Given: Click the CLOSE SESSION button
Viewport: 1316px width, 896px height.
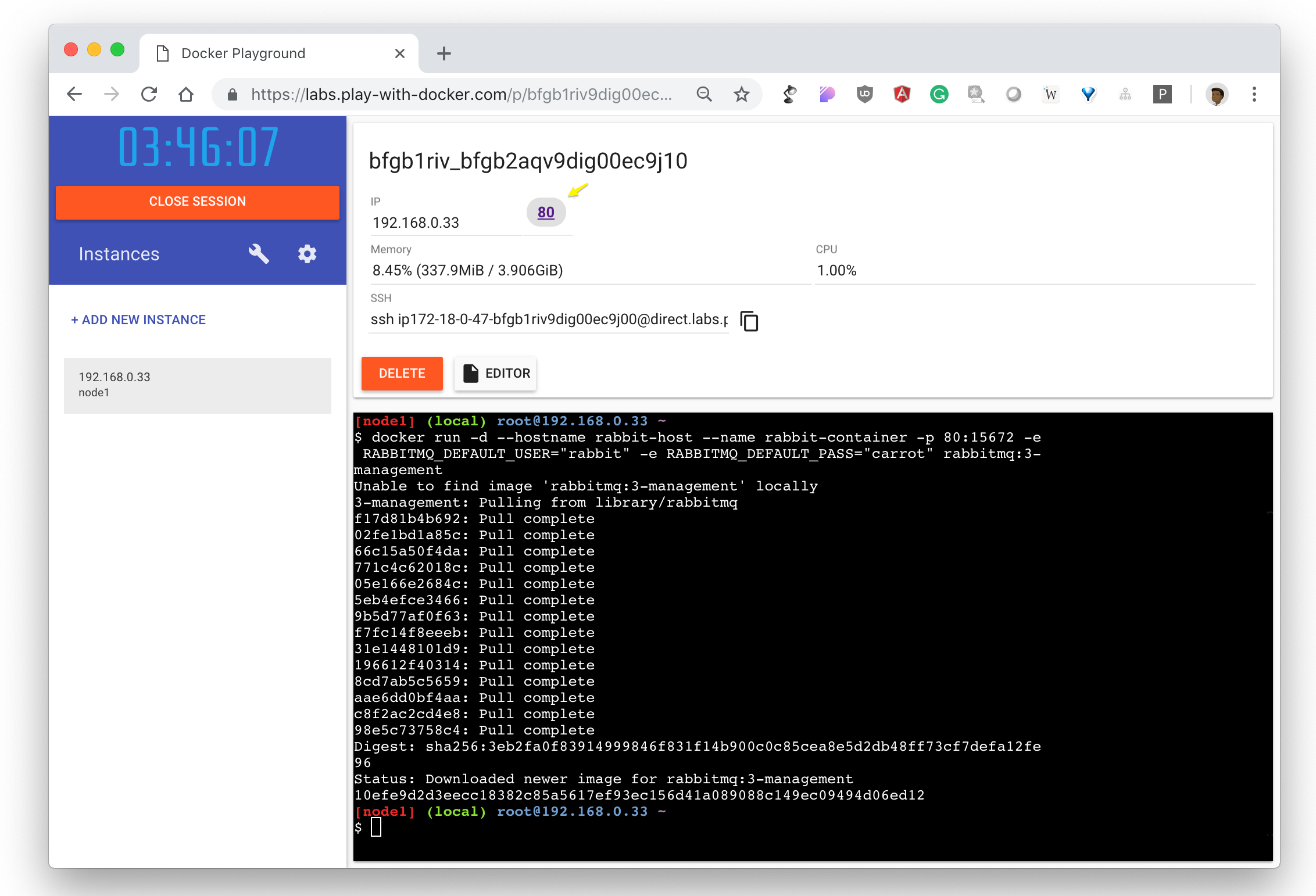Looking at the screenshot, I should (198, 202).
